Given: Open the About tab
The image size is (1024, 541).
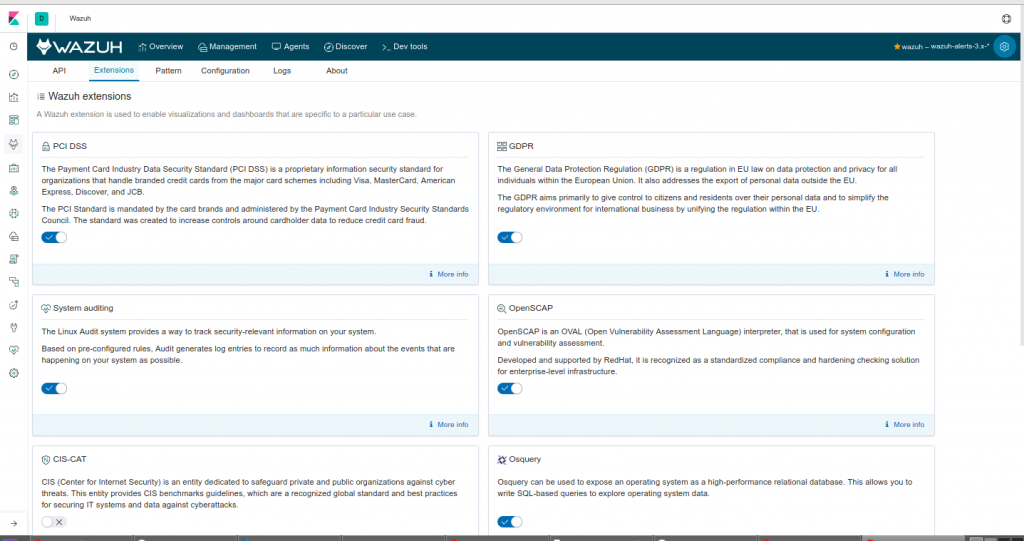Looking at the screenshot, I should click(x=337, y=71).
